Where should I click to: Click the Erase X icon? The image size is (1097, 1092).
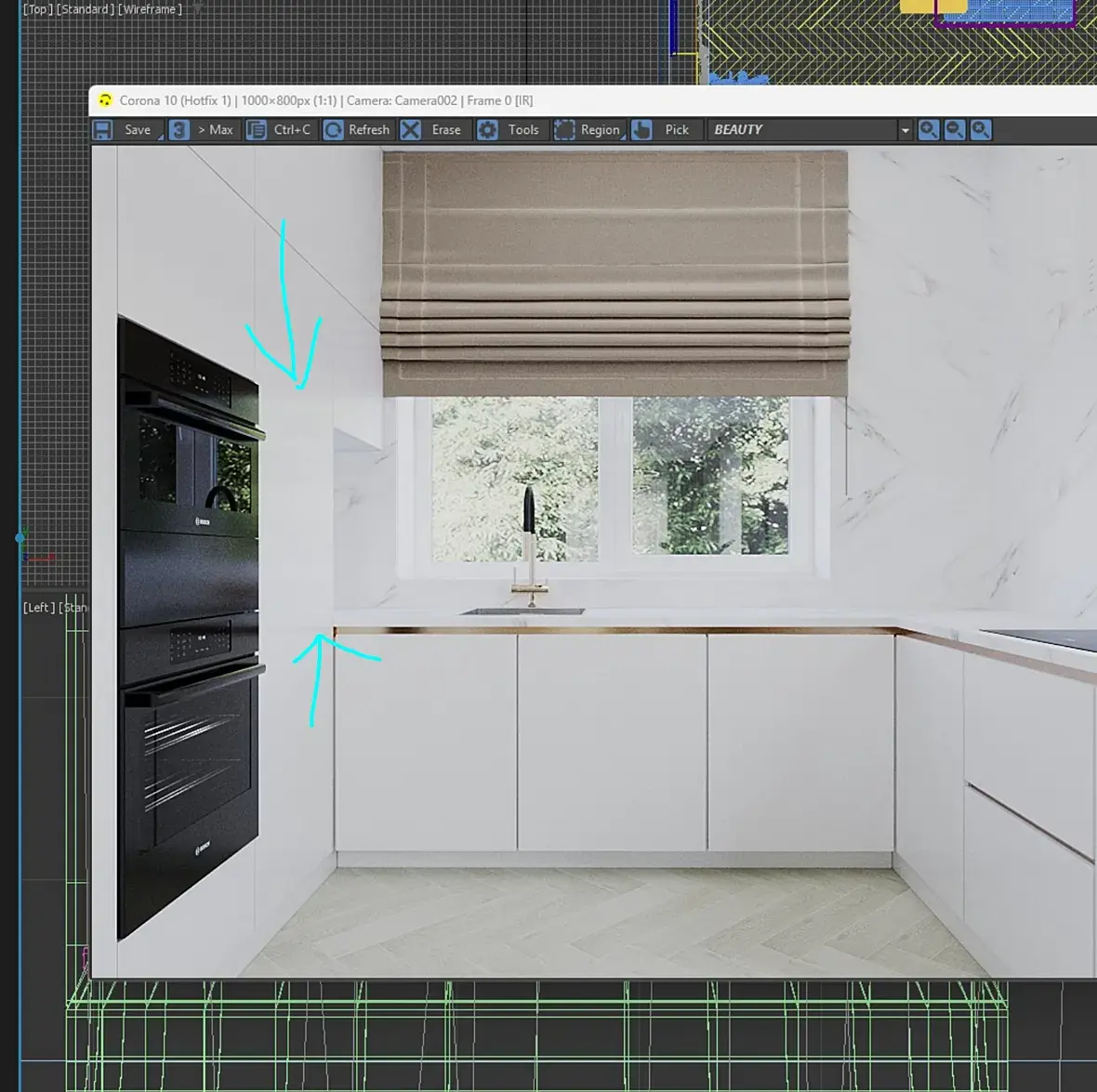[x=411, y=130]
